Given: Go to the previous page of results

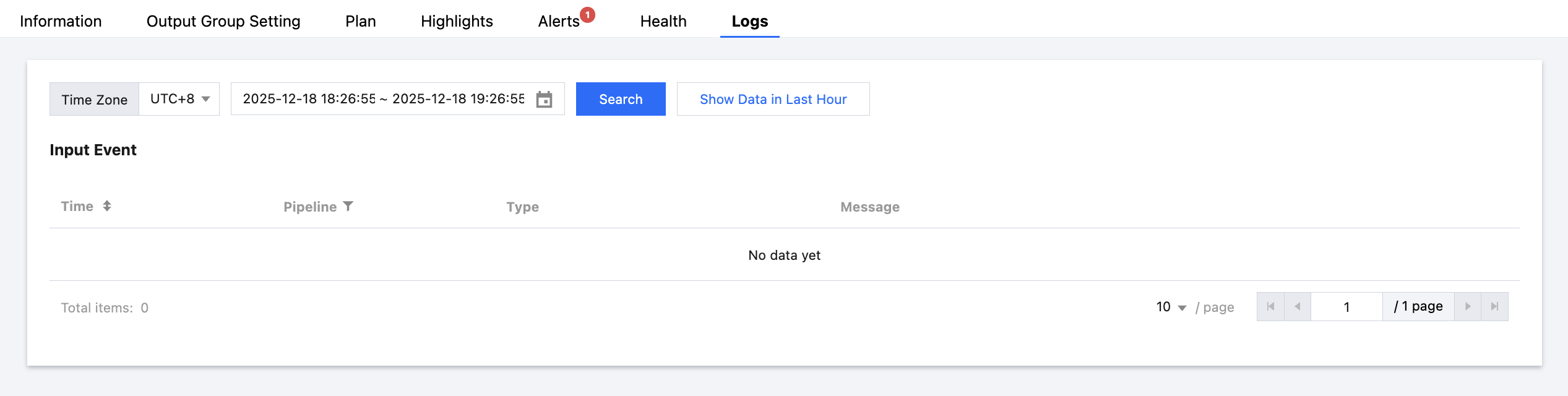Looking at the screenshot, I should coord(1298,307).
